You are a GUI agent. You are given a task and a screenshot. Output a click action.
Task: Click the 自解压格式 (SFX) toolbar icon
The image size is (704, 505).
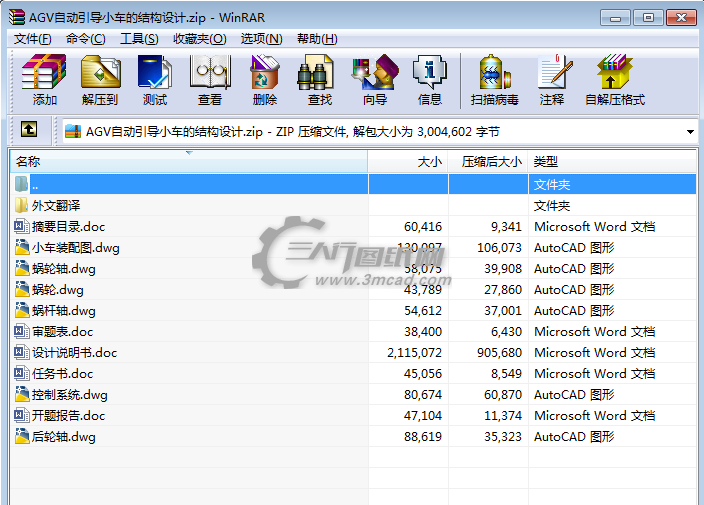615,71
